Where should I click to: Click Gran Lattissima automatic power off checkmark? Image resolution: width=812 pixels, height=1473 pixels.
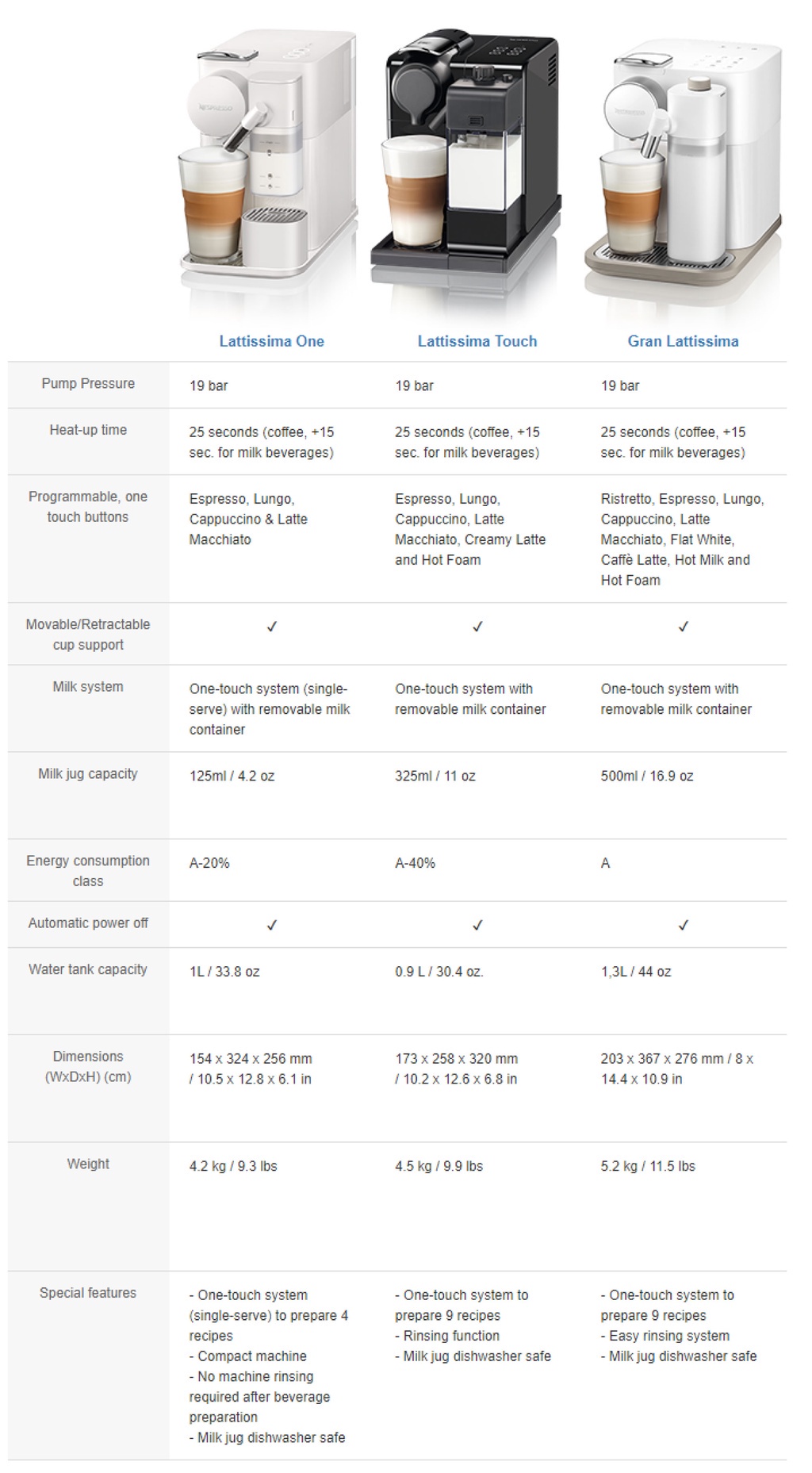pos(683,925)
